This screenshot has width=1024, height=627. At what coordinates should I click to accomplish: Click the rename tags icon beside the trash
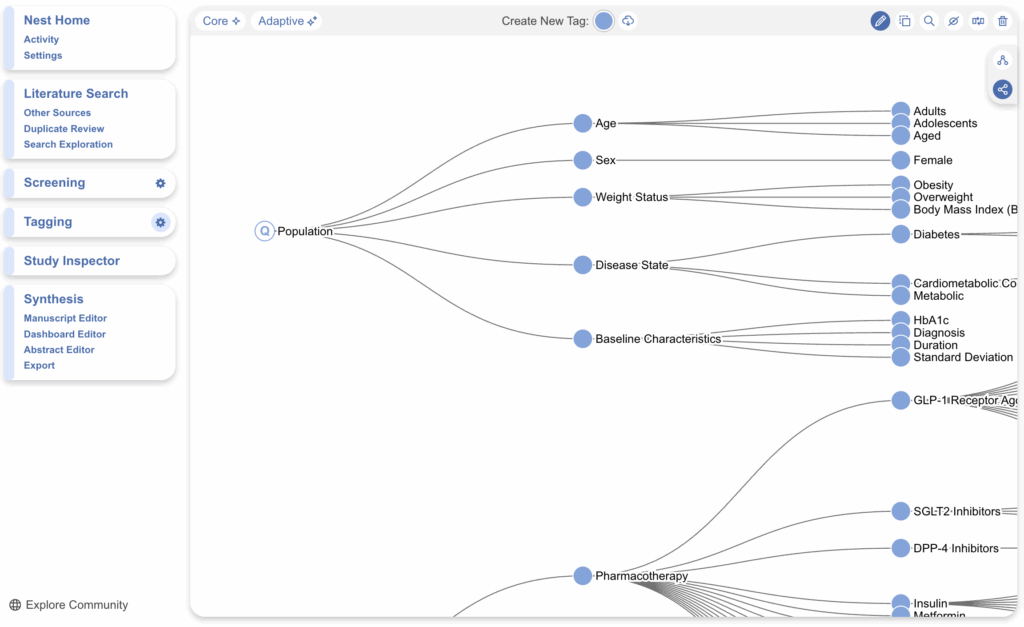click(x=978, y=21)
